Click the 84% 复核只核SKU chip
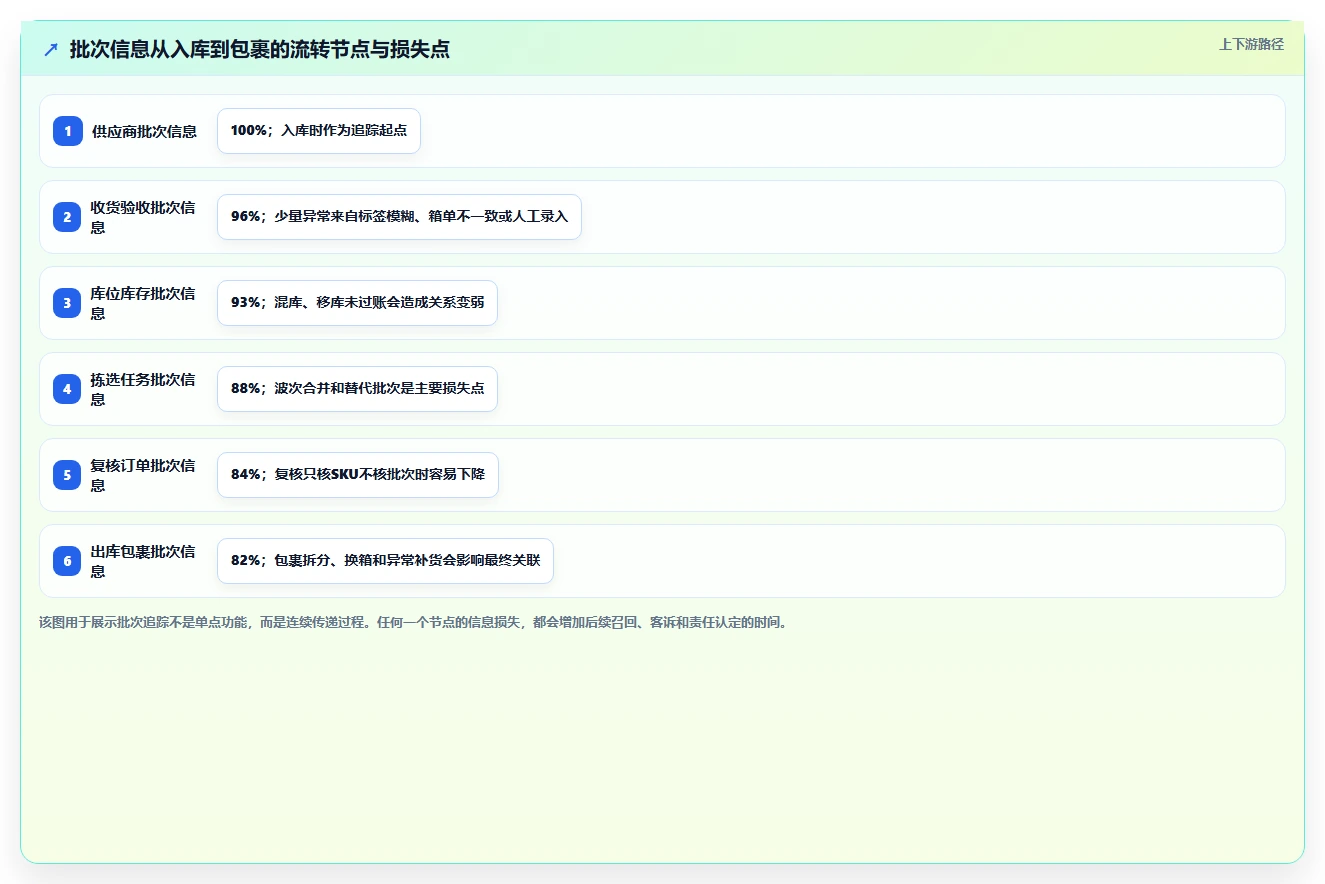 (358, 475)
